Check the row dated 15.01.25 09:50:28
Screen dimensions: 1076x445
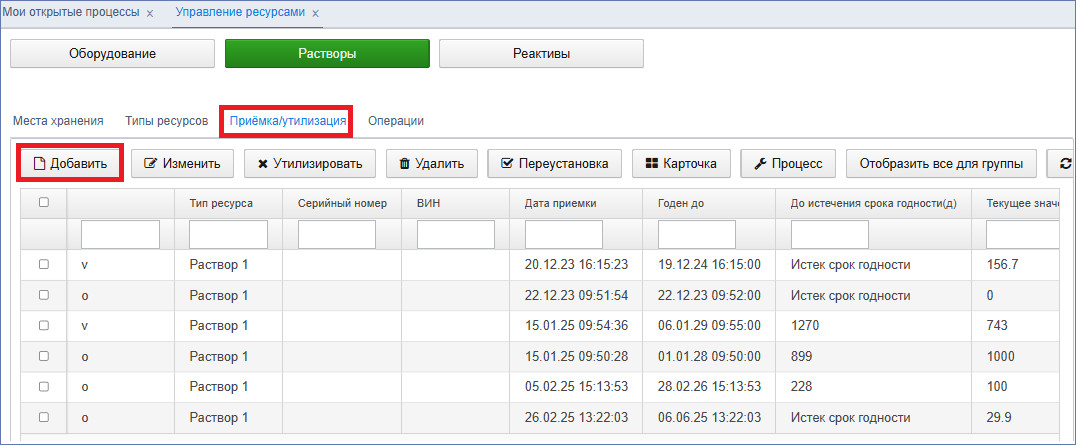[x=44, y=356]
